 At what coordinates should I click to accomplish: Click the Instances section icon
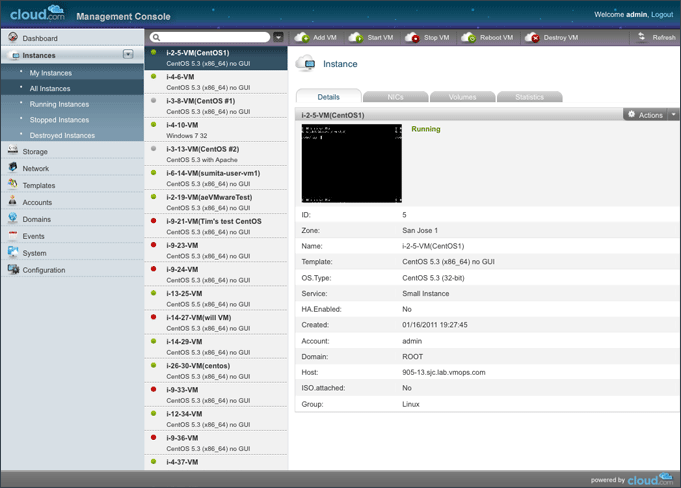(16, 56)
